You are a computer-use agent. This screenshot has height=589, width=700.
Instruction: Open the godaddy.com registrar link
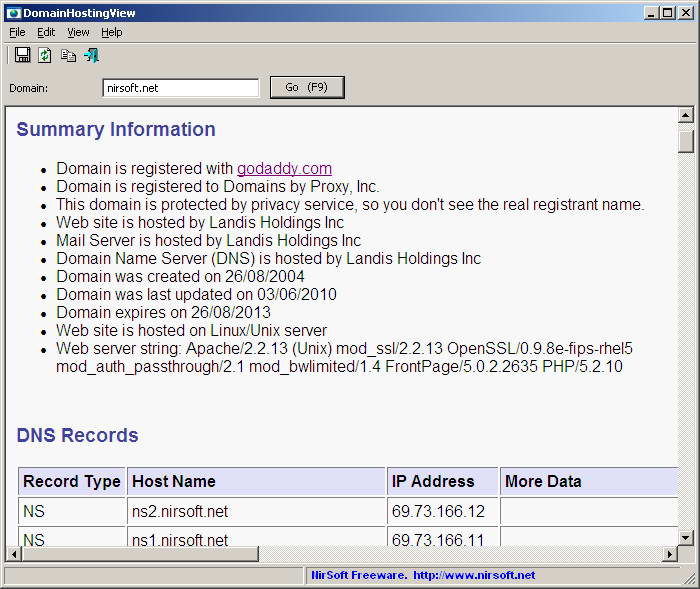point(284,169)
